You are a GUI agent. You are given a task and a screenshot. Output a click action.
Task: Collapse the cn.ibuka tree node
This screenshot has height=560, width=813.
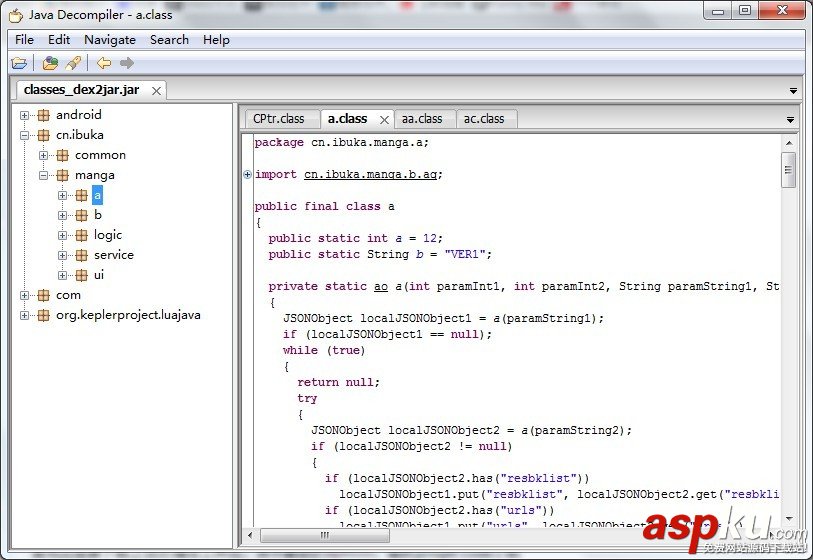pos(24,135)
